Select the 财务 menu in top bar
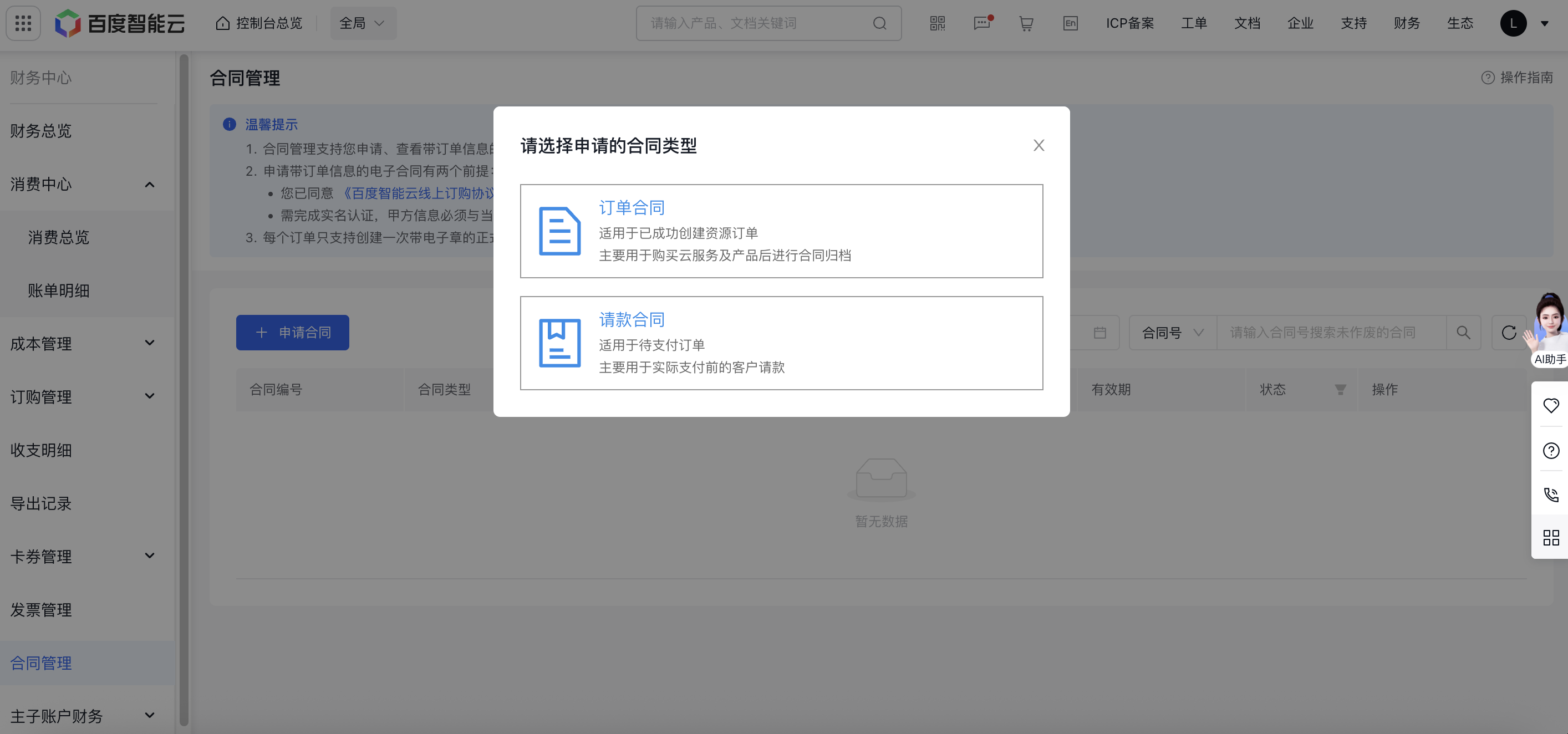Image resolution: width=1568 pixels, height=734 pixels. [1407, 23]
